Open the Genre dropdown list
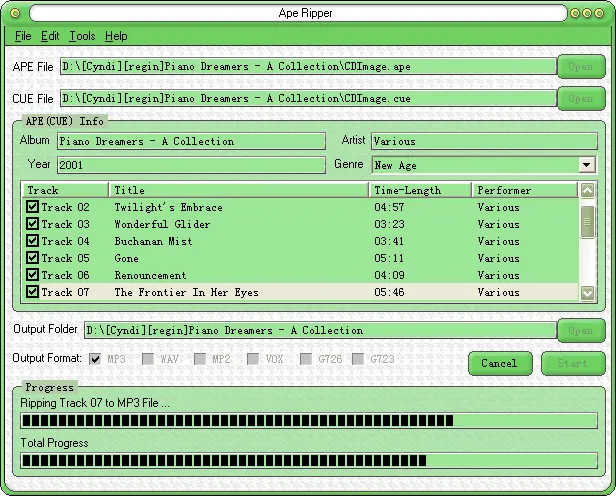 pyautogui.click(x=587, y=165)
